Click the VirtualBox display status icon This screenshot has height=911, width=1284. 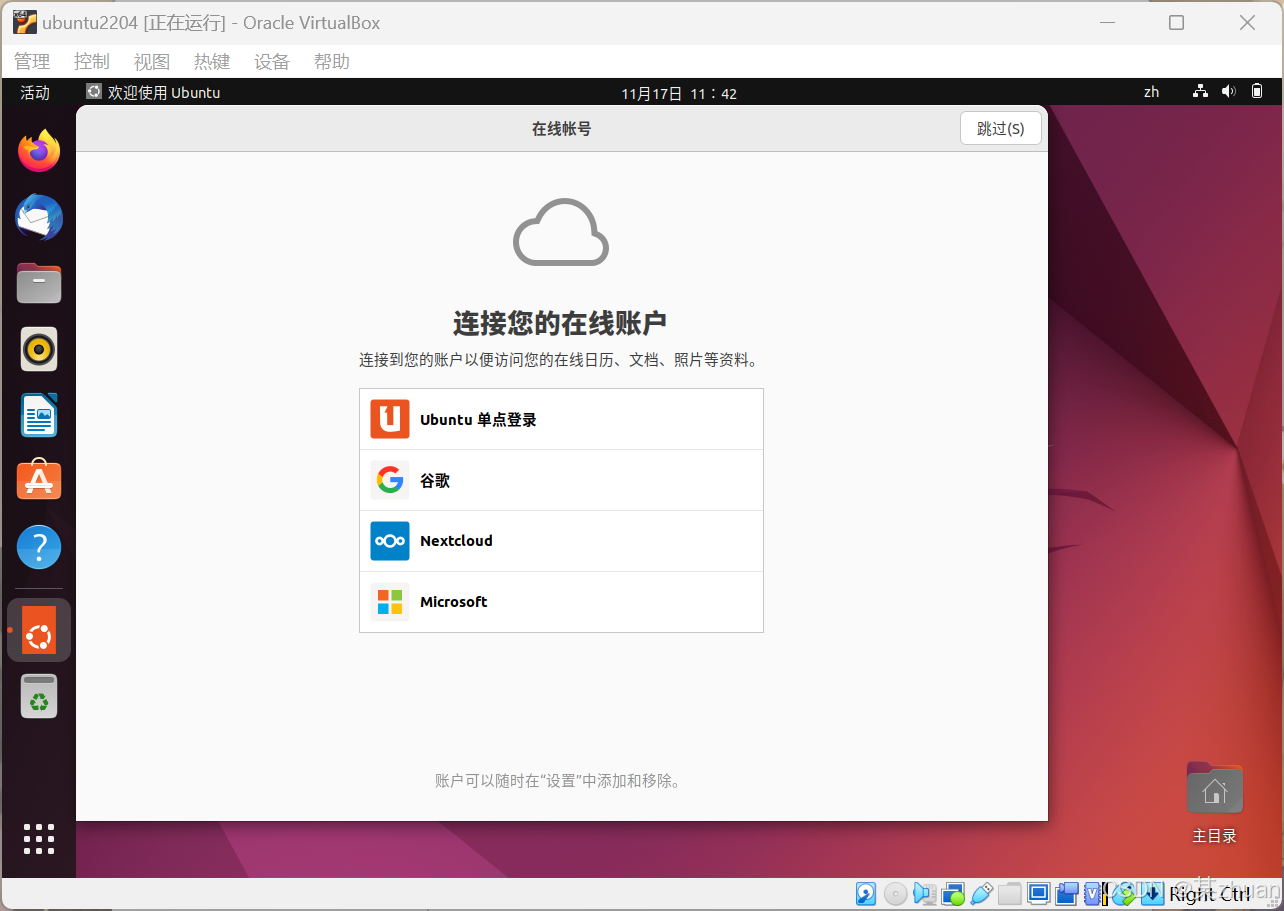1038,893
